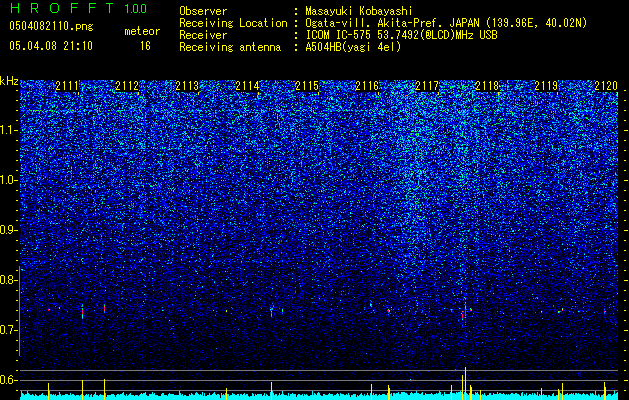The height and width of the screenshot is (400, 629).
Task: Click the 'Receiving Location' label
Action: pos(233,23)
